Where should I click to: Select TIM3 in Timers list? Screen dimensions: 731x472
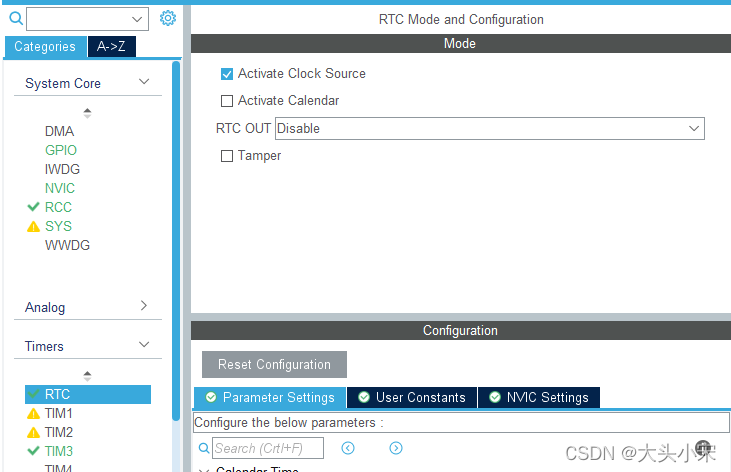pos(59,451)
